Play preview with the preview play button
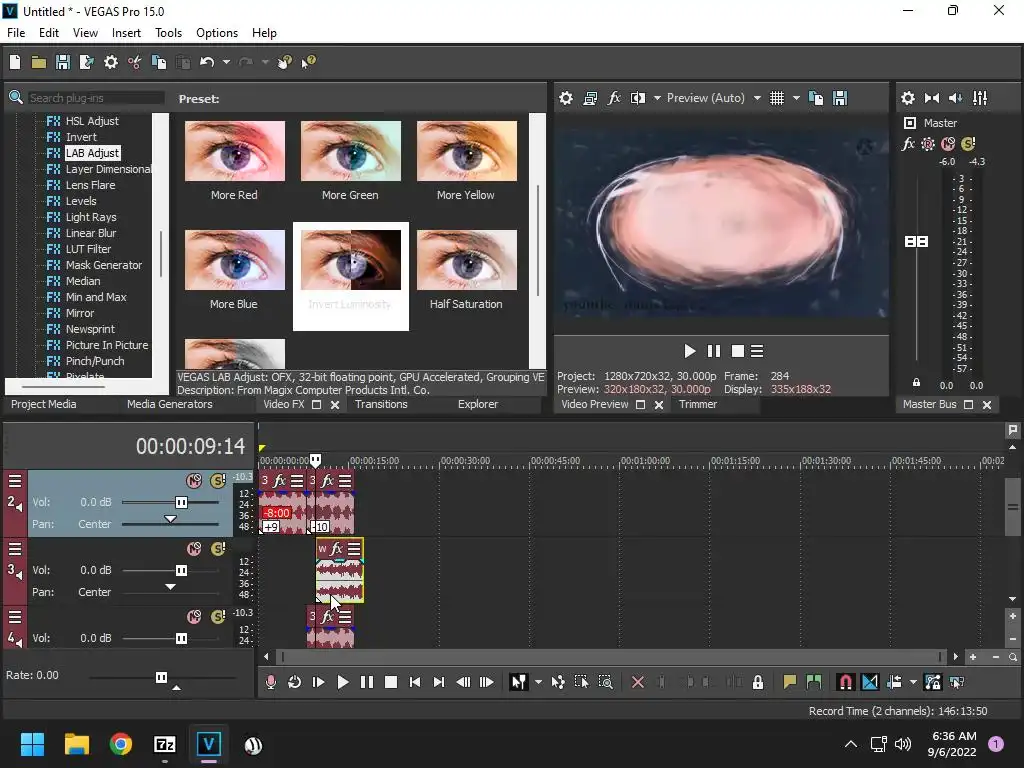The height and width of the screenshot is (768, 1024). [x=689, y=351]
